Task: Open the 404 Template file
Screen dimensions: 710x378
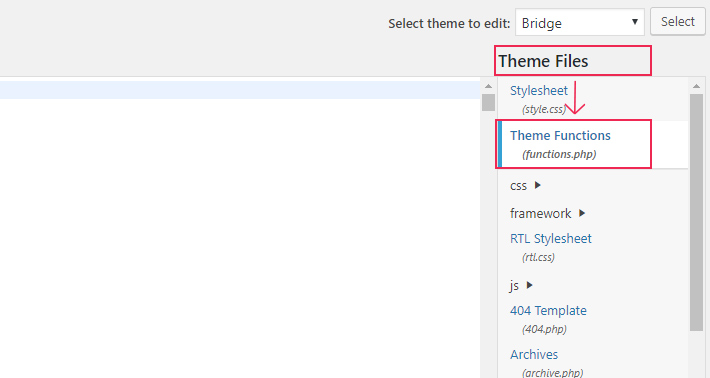Action: coord(548,319)
